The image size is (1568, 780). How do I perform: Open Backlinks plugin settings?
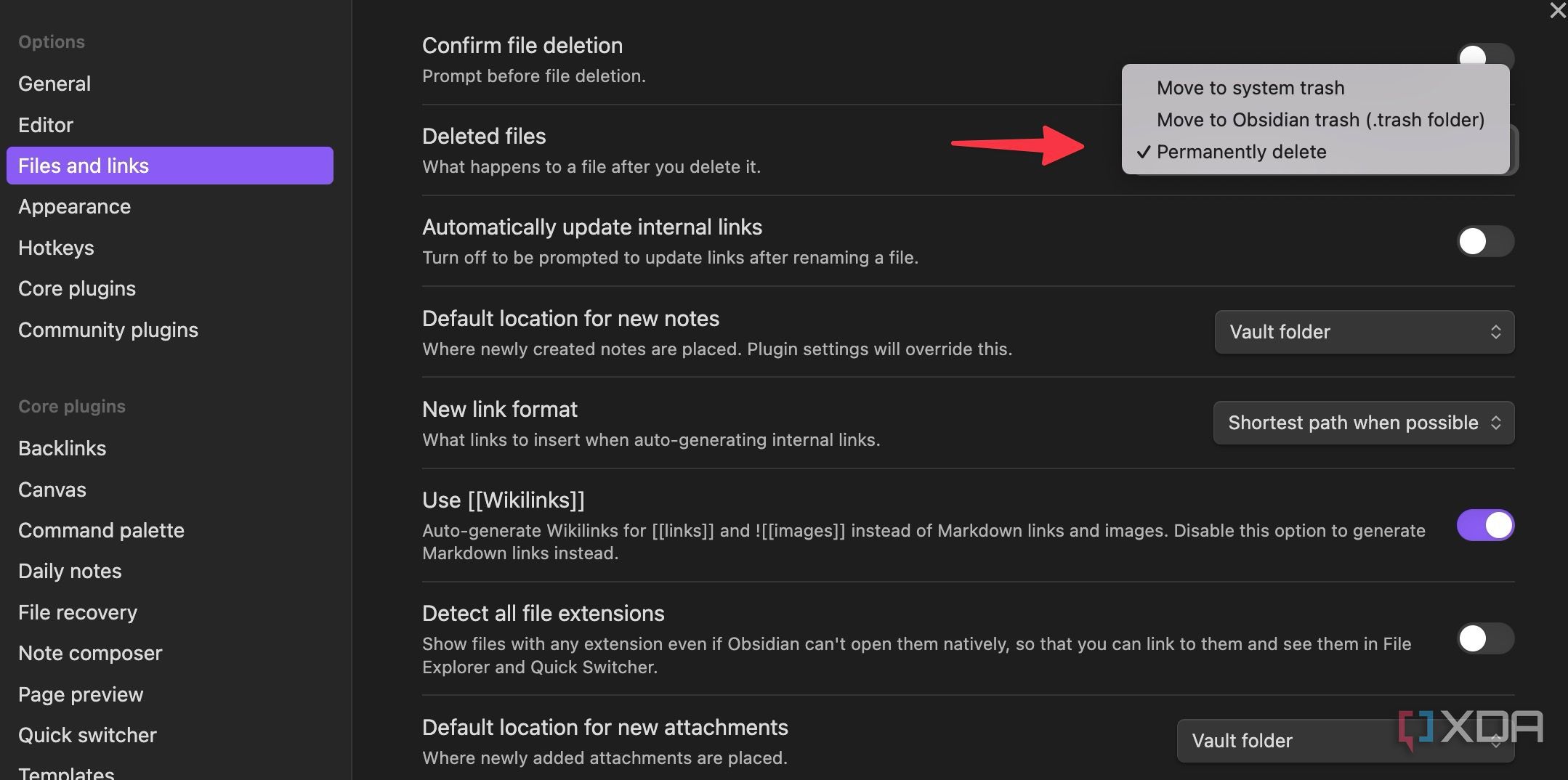[62, 448]
